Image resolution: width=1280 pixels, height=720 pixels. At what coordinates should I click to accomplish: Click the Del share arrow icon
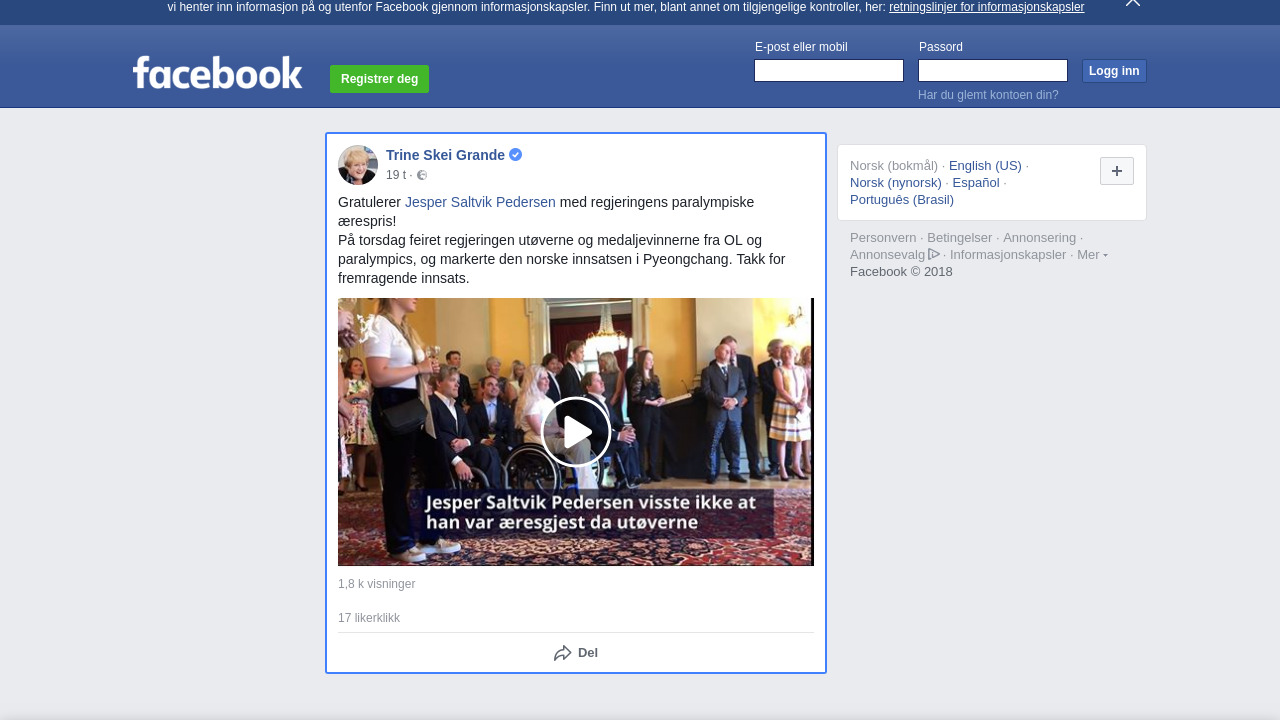[x=563, y=653]
